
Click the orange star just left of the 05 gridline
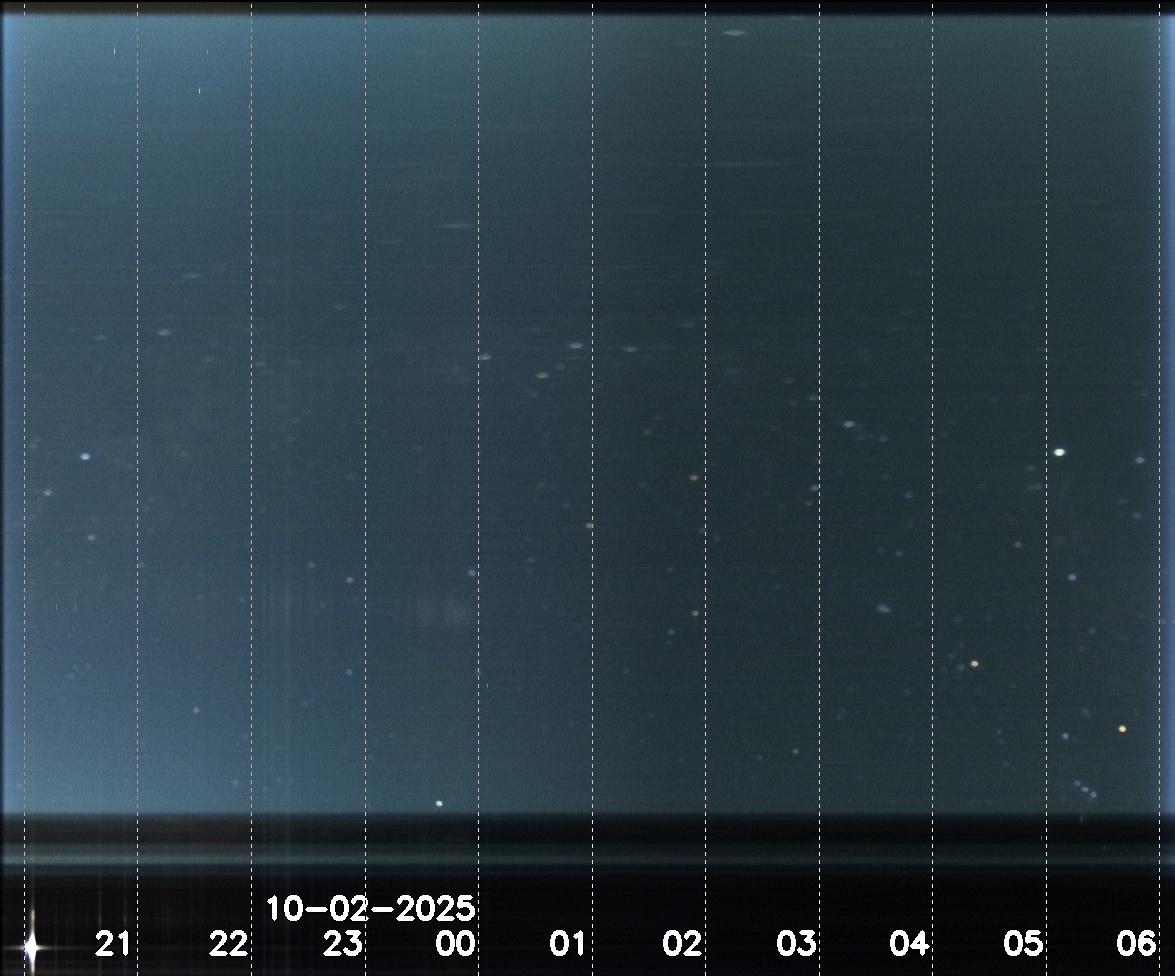(x=974, y=664)
